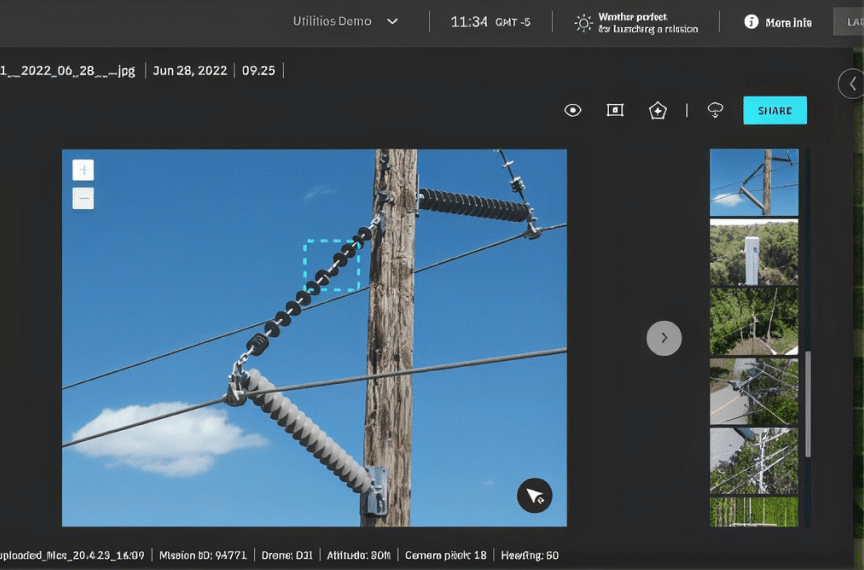Select the bounding box annotation tool
Image resolution: width=864 pixels, height=570 pixels.
pyautogui.click(x=615, y=110)
